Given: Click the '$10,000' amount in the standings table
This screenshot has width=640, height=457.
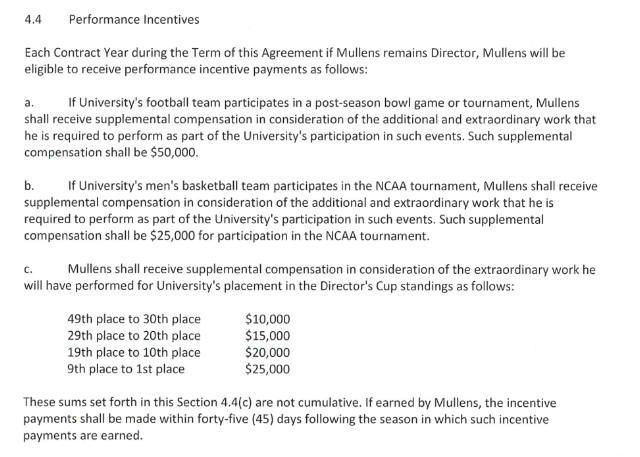Looking at the screenshot, I should click(x=268, y=319).
